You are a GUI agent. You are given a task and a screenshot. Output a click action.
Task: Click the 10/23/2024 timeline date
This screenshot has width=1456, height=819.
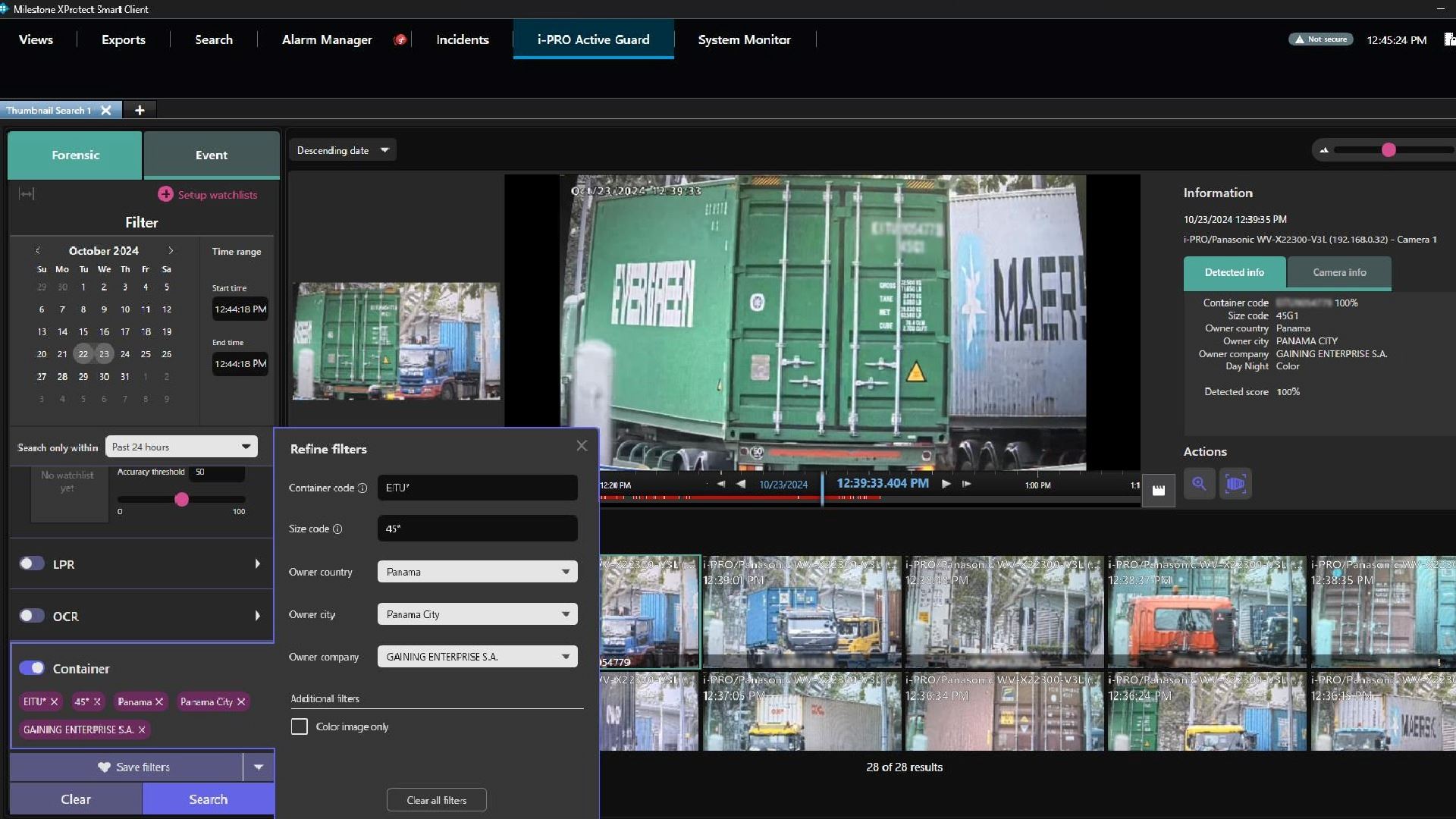[x=783, y=485]
